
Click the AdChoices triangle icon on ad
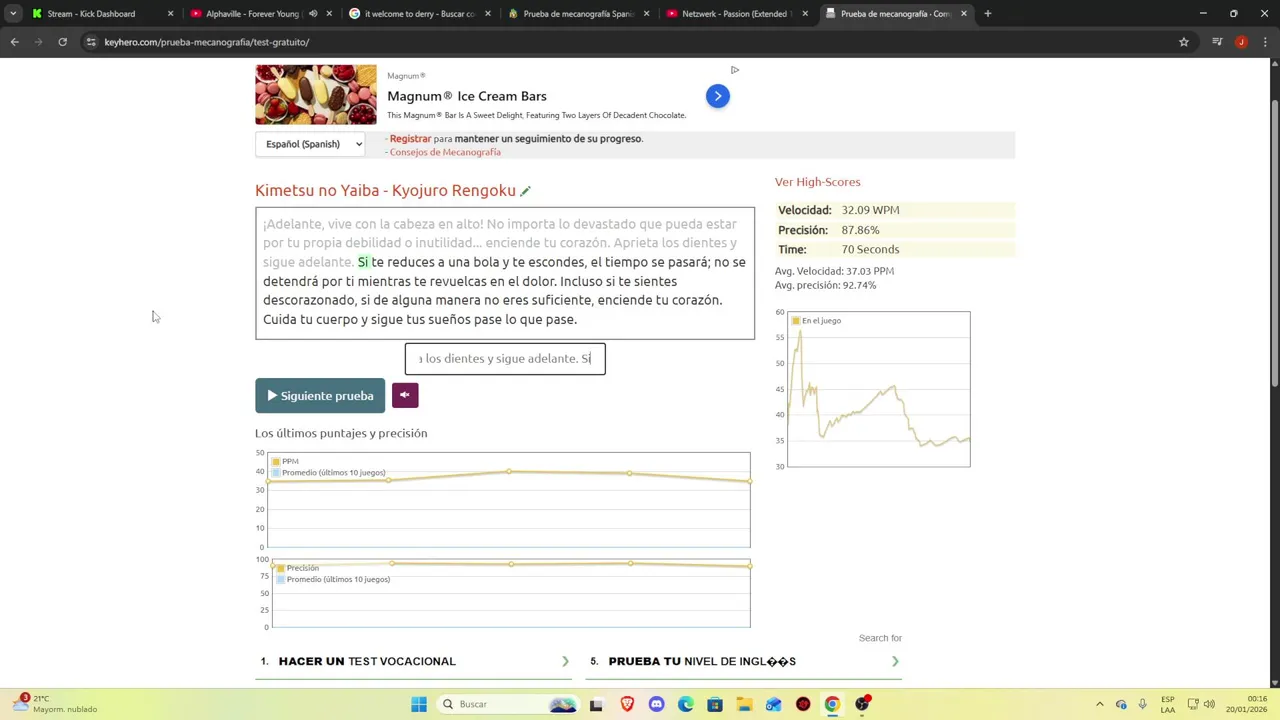click(x=735, y=70)
